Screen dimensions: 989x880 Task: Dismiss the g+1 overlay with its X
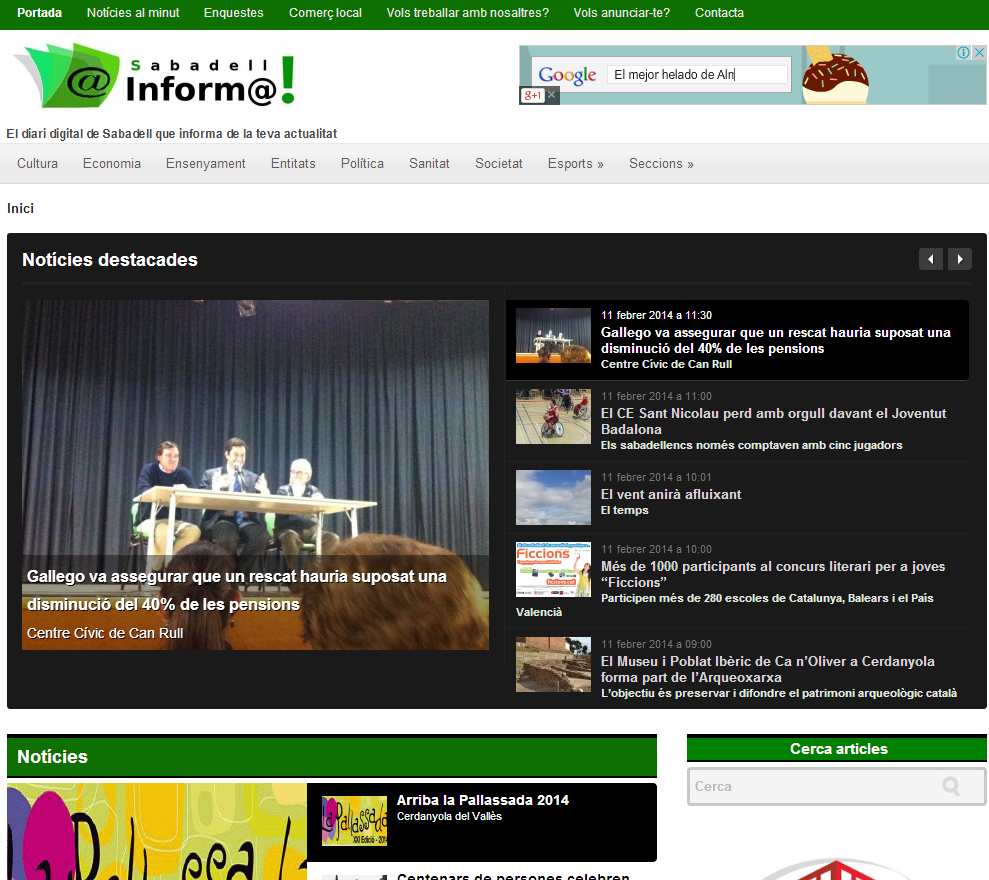point(552,95)
